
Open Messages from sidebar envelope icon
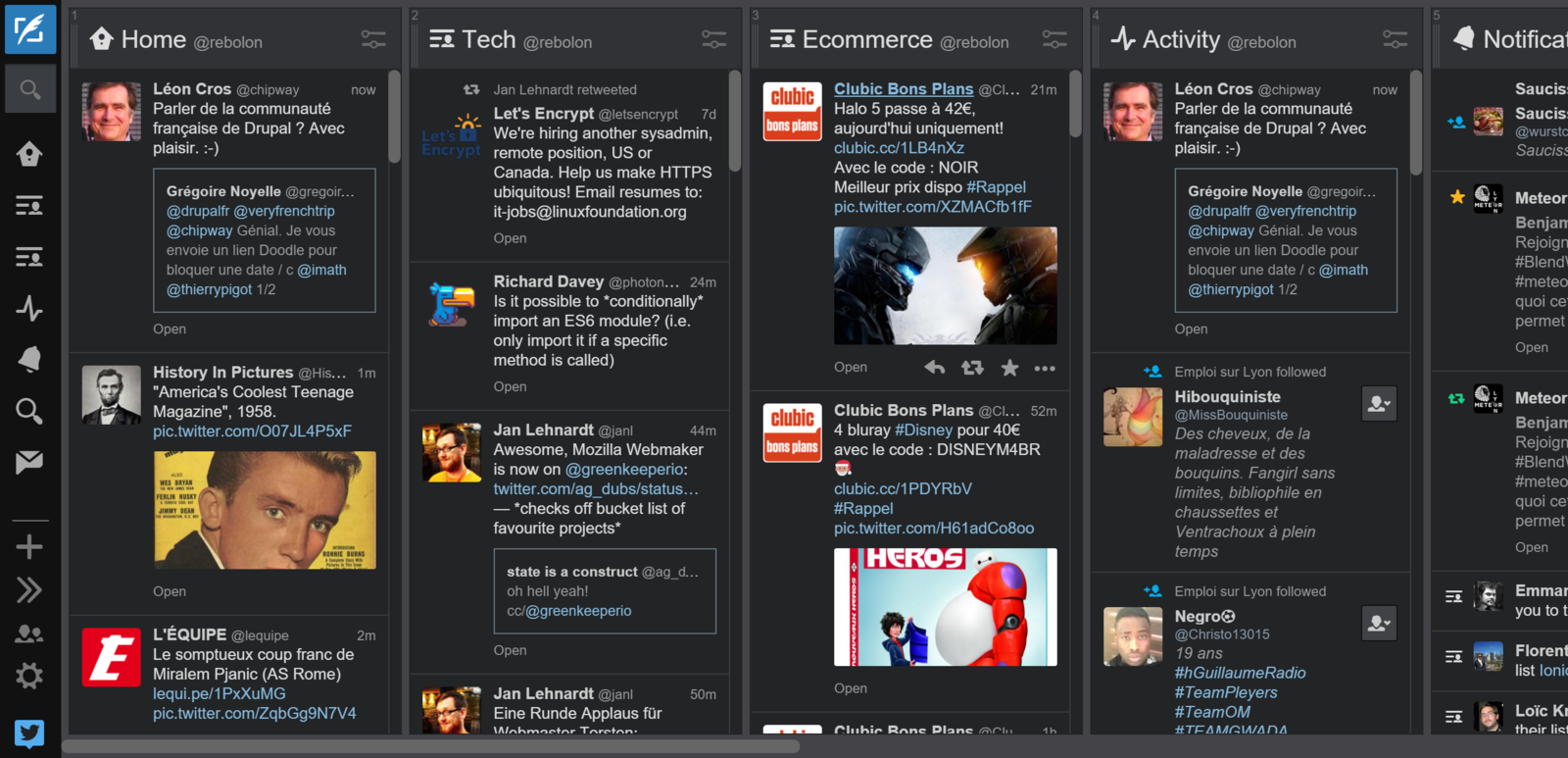[x=29, y=462]
